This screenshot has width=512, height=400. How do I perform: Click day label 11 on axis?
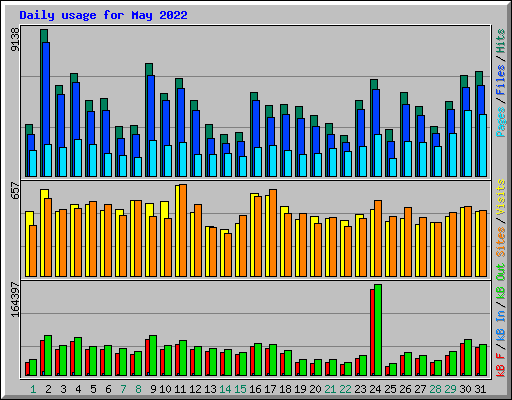(180, 389)
